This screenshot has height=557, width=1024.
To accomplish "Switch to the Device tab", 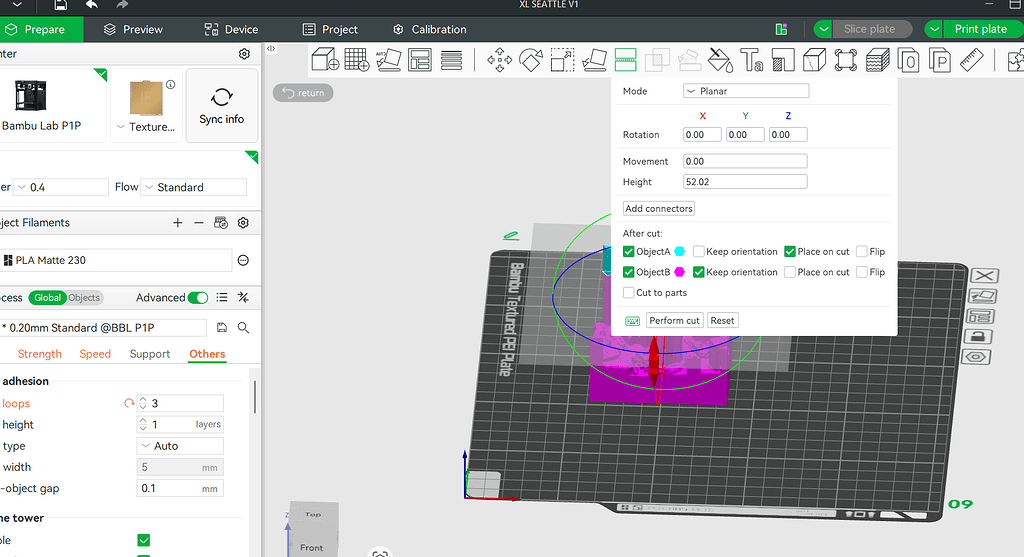I will (231, 29).
